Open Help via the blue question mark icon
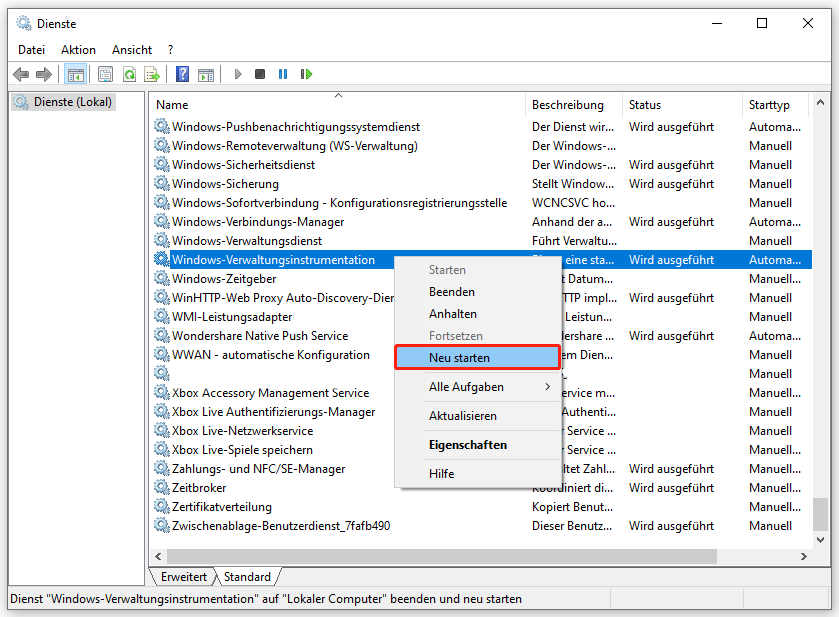 click(x=181, y=73)
